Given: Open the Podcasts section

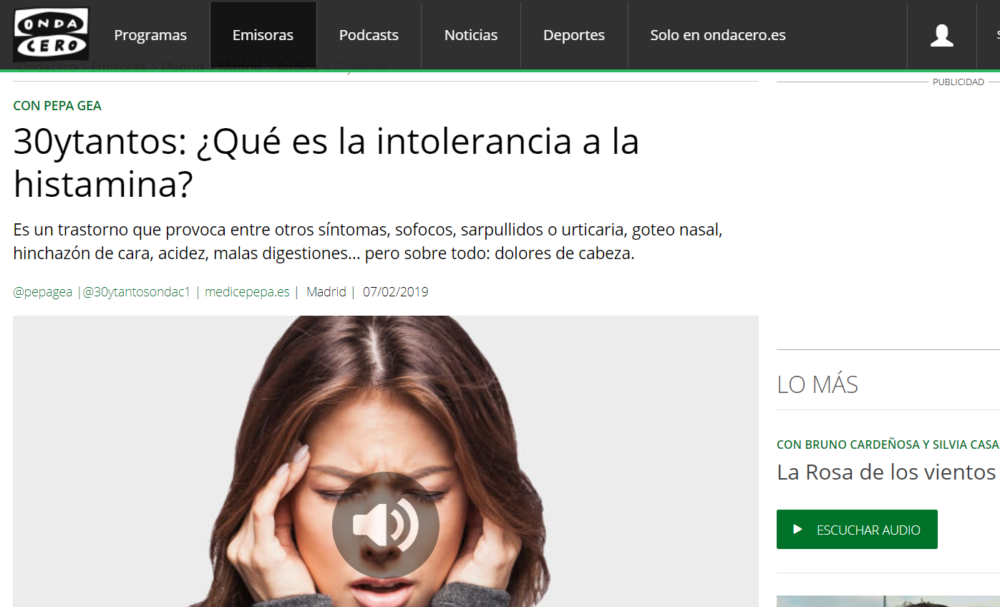Looking at the screenshot, I should tap(368, 34).
